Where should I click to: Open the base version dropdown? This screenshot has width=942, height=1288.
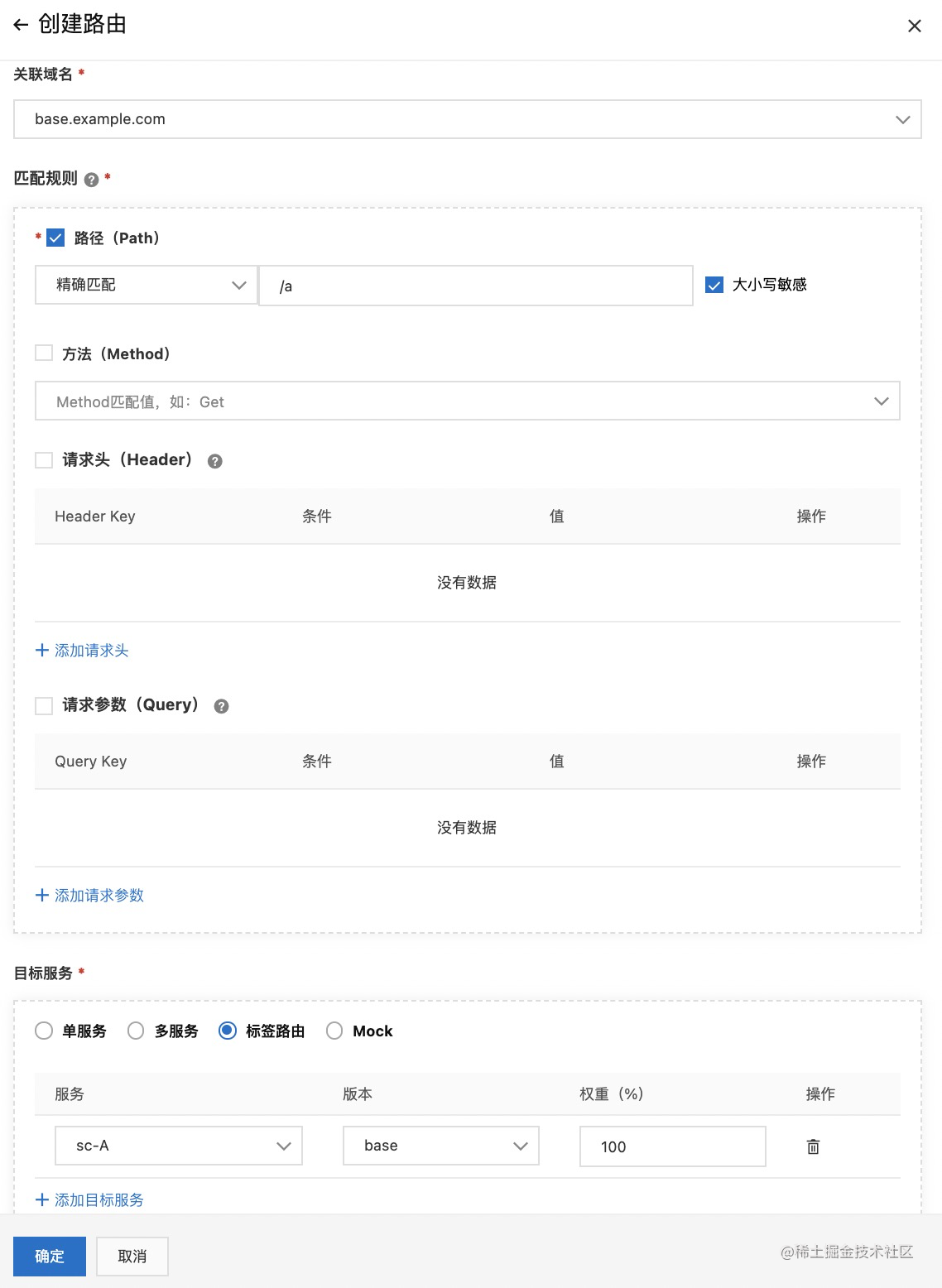[x=441, y=1146]
